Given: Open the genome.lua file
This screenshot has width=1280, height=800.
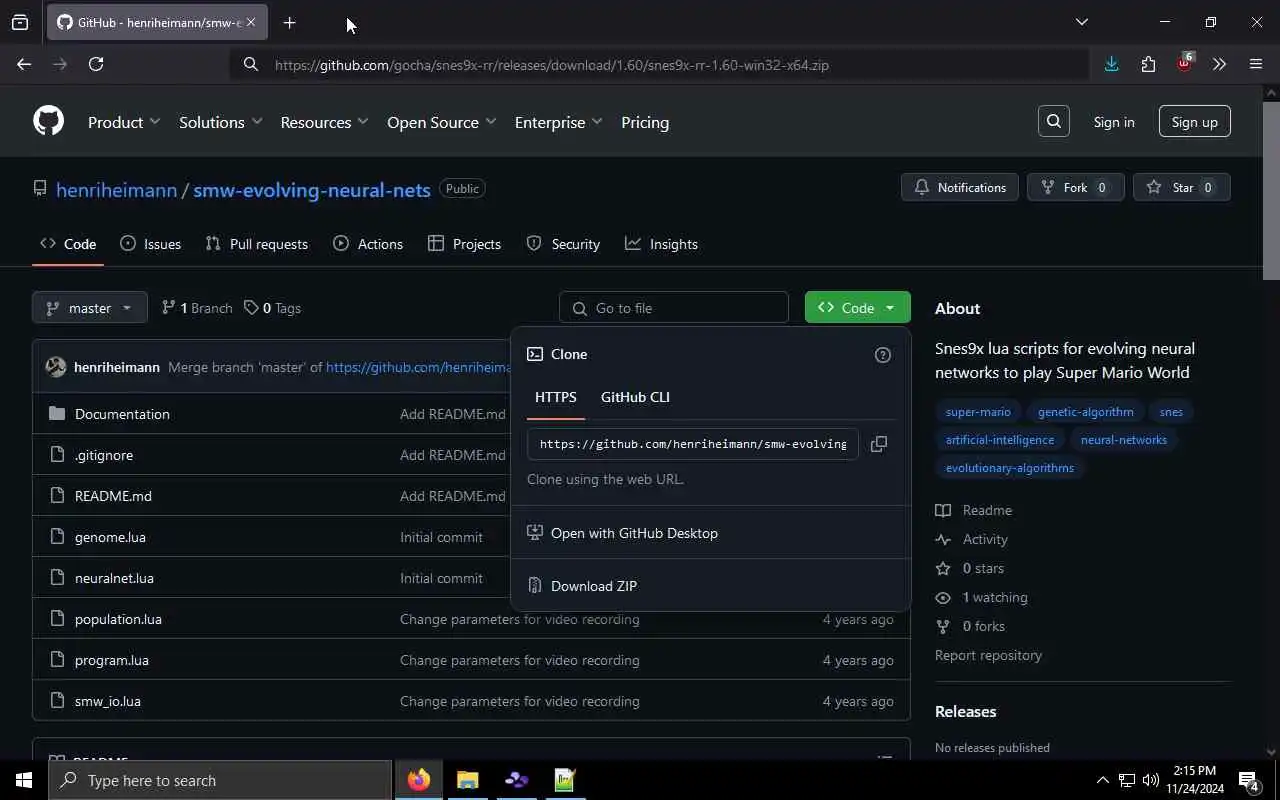Looking at the screenshot, I should (110, 537).
